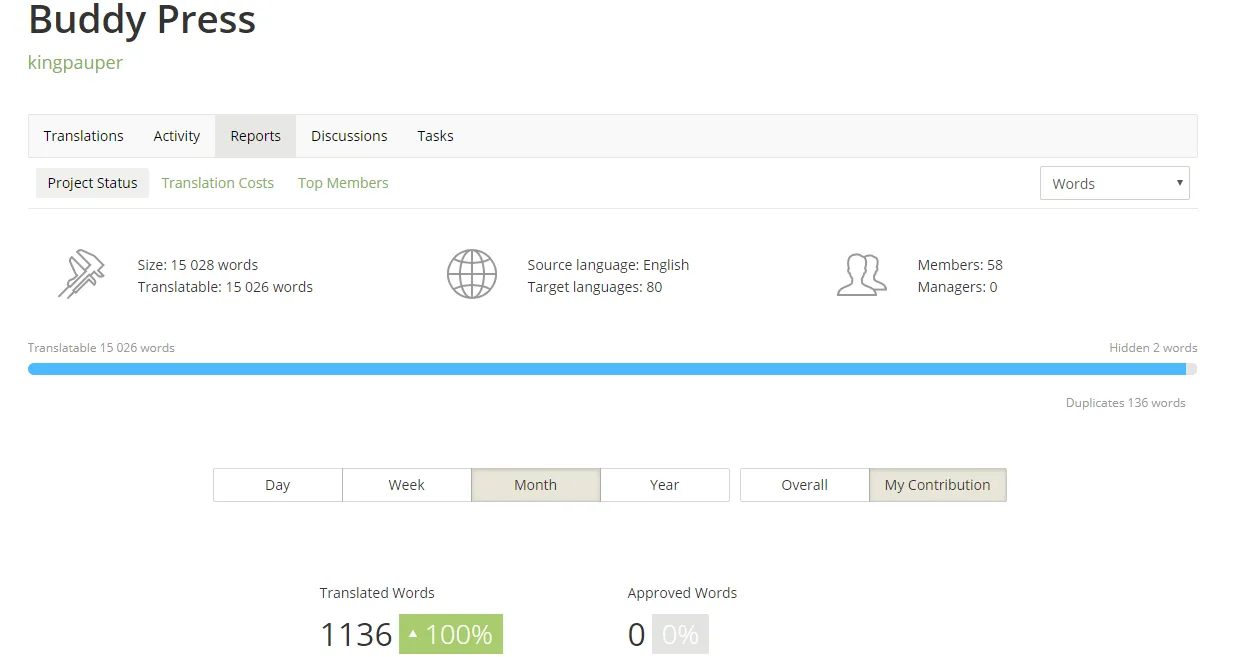Select the Reports tab

(x=256, y=136)
